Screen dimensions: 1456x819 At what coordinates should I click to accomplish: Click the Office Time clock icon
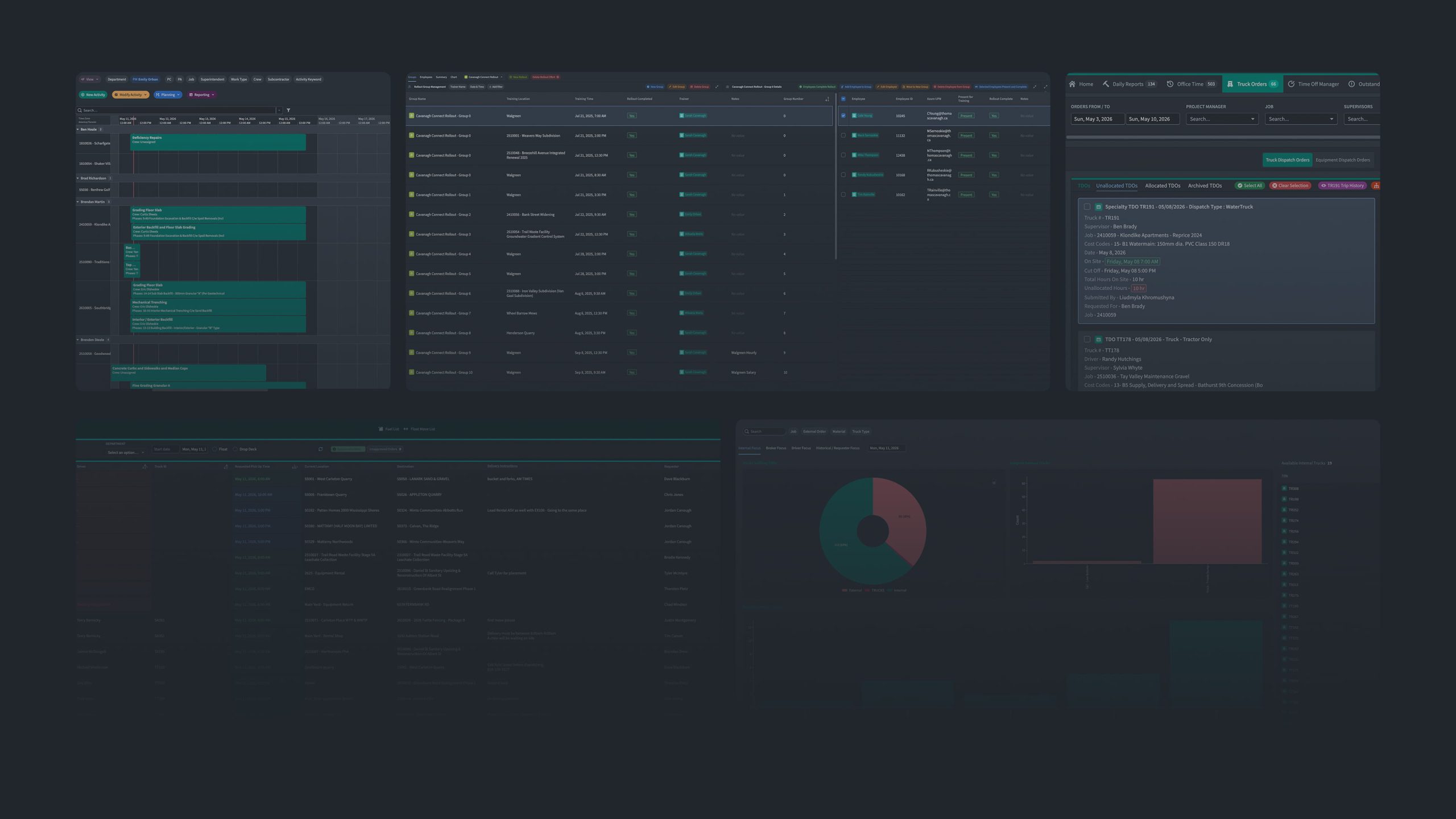pyautogui.click(x=1170, y=84)
